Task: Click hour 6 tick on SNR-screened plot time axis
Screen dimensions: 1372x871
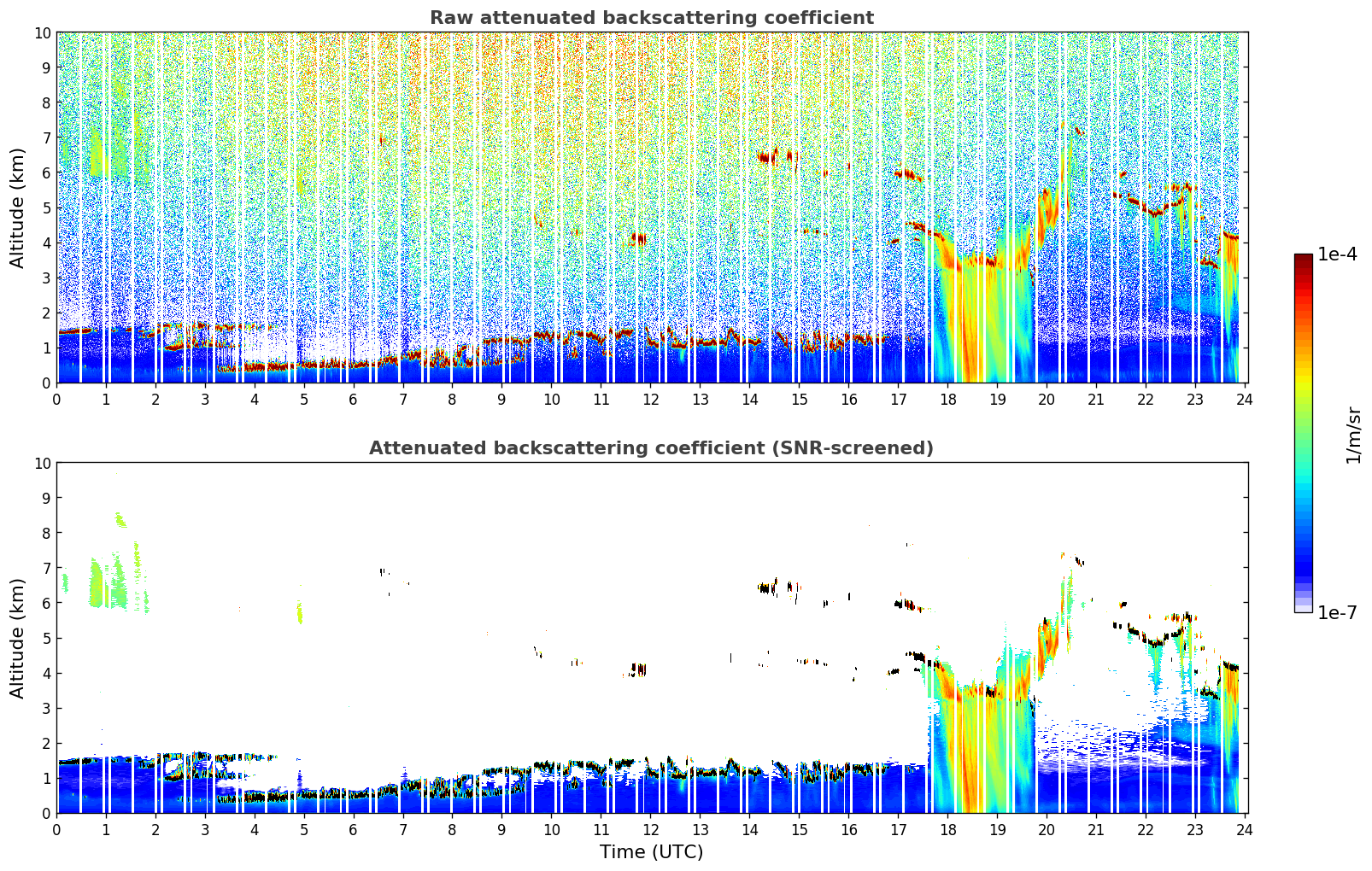Action: [x=354, y=829]
